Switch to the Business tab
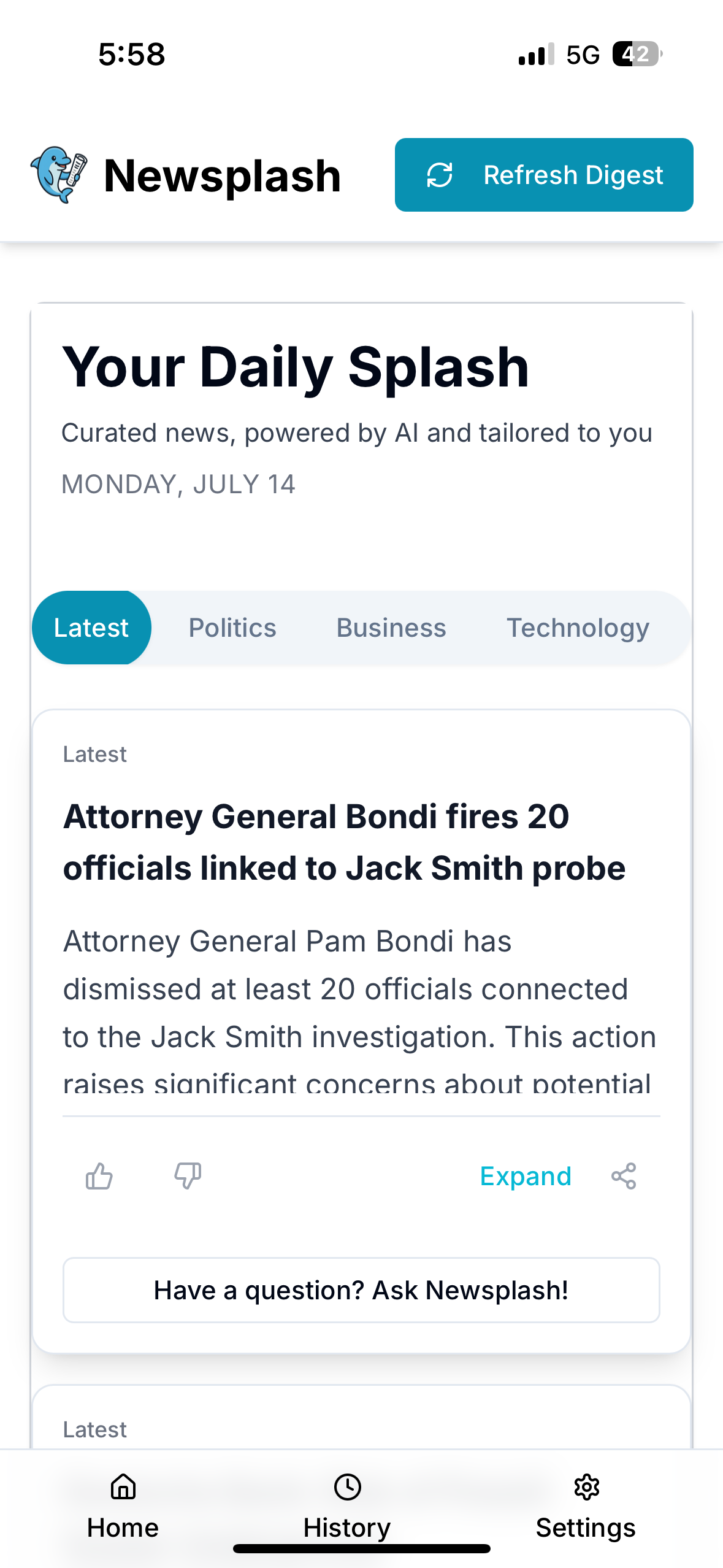The height and width of the screenshot is (1568, 723). (x=391, y=628)
